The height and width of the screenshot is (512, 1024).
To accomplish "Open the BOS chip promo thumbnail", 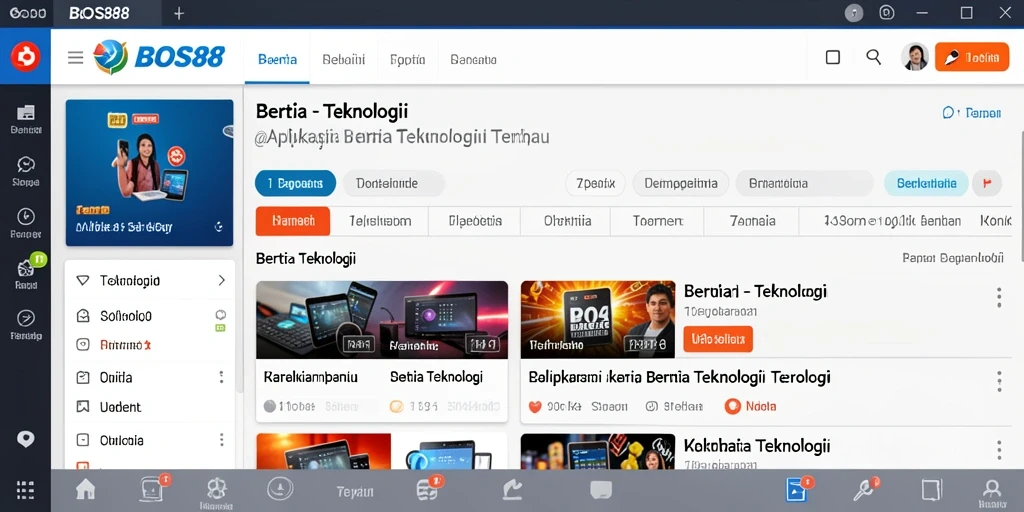I will pos(598,319).
